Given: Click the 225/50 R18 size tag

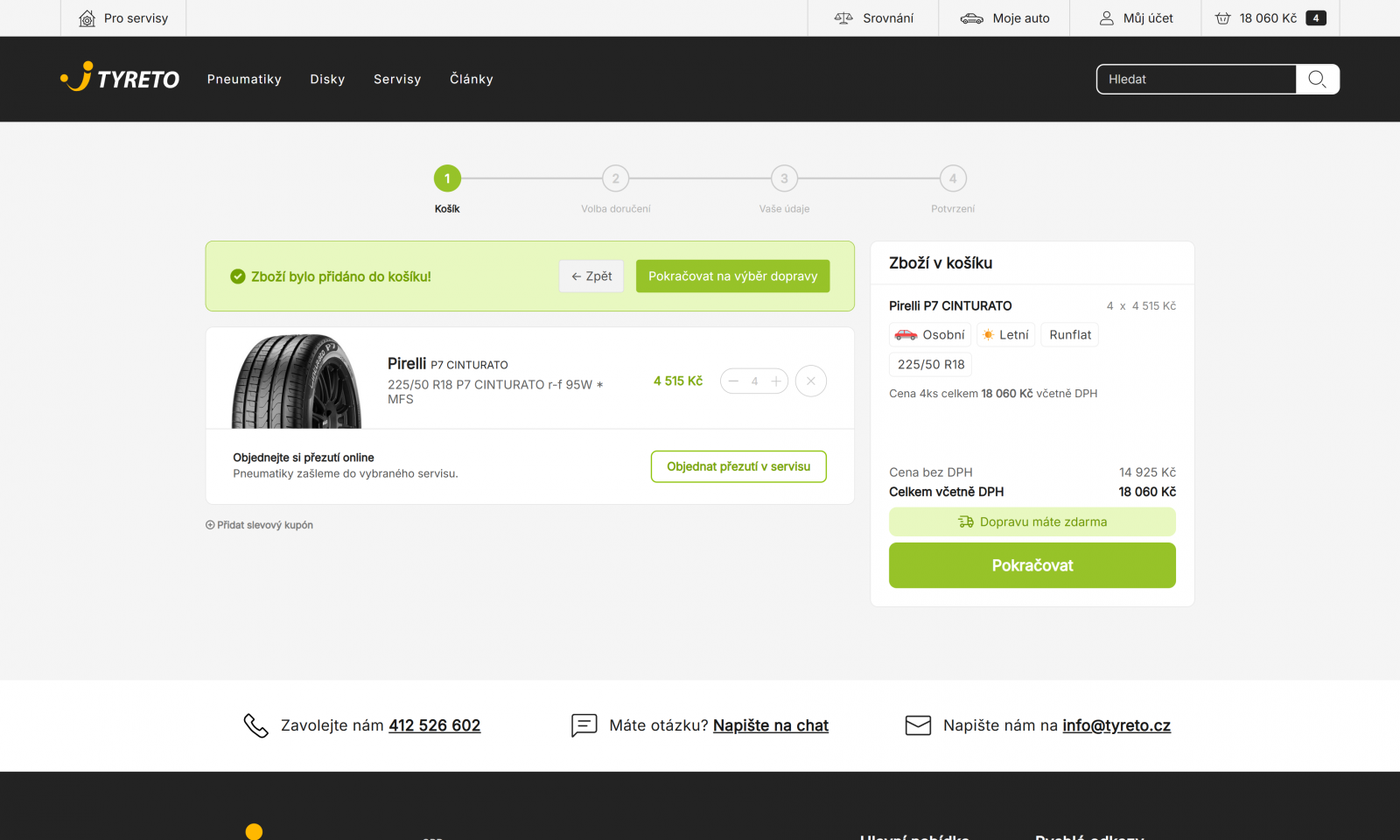Looking at the screenshot, I should tap(931, 365).
